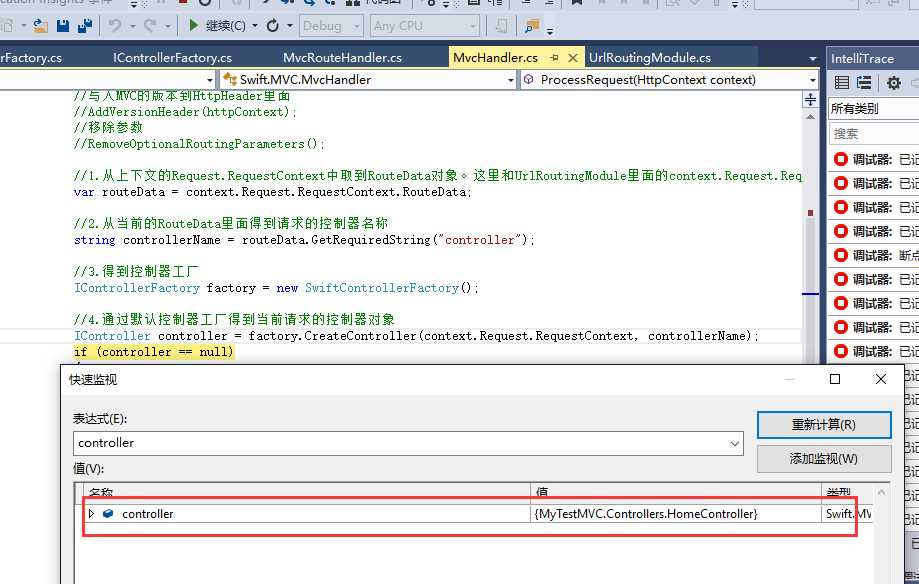Click the 'var routeData' code line

click(x=273, y=192)
